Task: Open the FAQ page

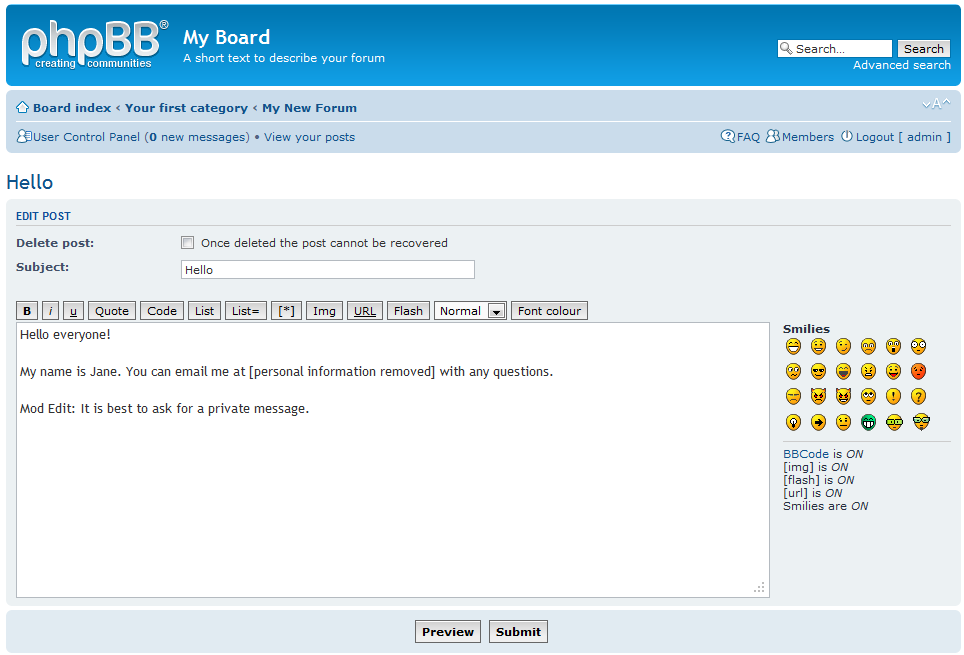Action: tap(748, 137)
